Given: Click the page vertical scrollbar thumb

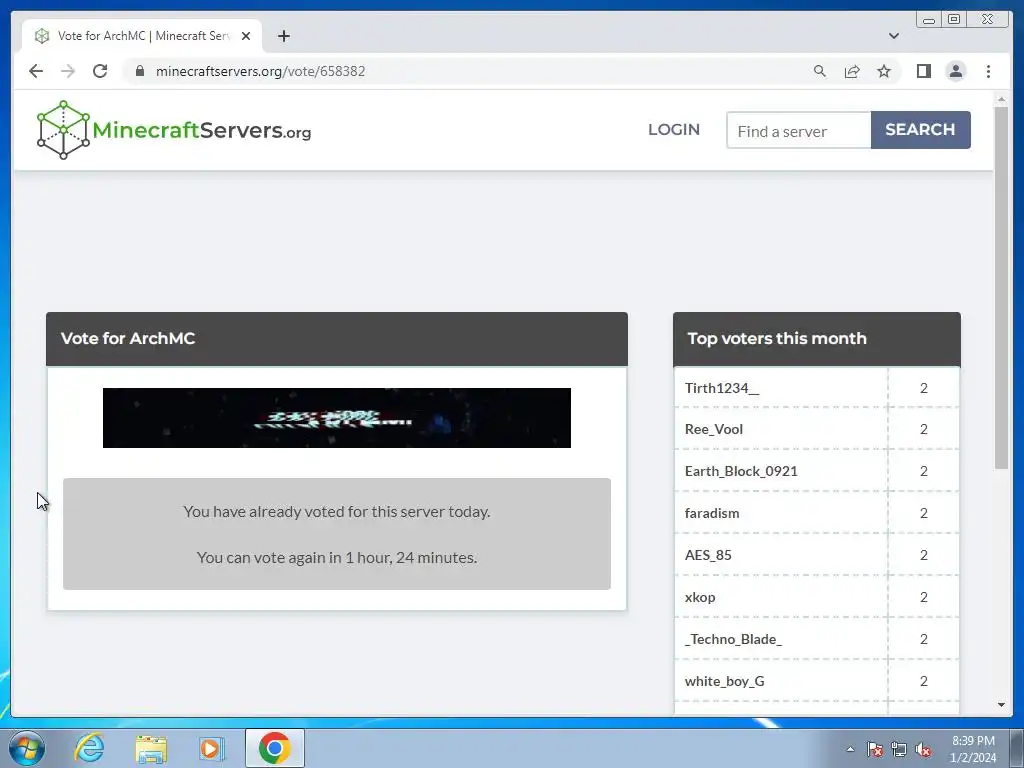Looking at the screenshot, I should click(x=1001, y=287).
